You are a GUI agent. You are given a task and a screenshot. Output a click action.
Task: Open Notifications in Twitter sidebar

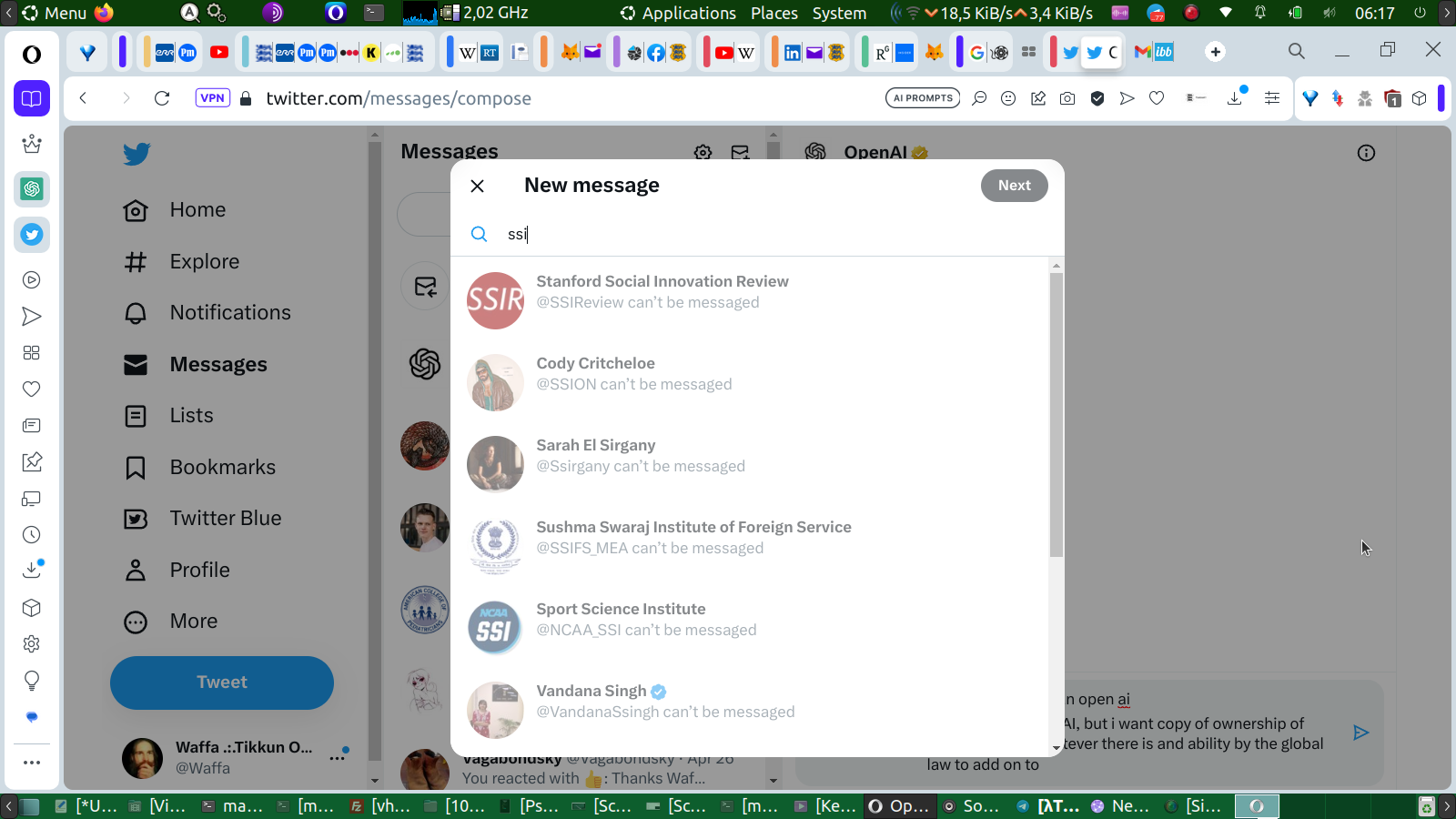(x=207, y=313)
